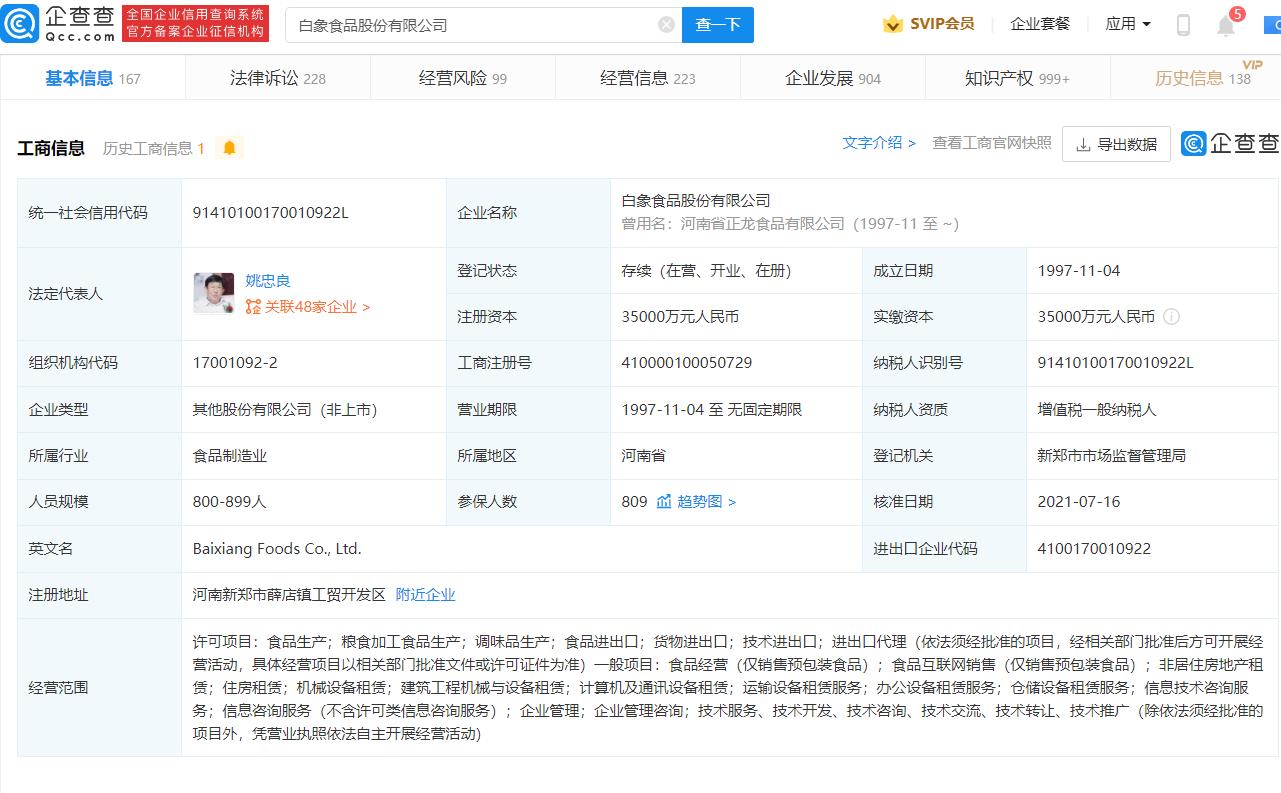Switch to 法律诉讼 tab
The height and width of the screenshot is (793, 1281).
click(278, 78)
